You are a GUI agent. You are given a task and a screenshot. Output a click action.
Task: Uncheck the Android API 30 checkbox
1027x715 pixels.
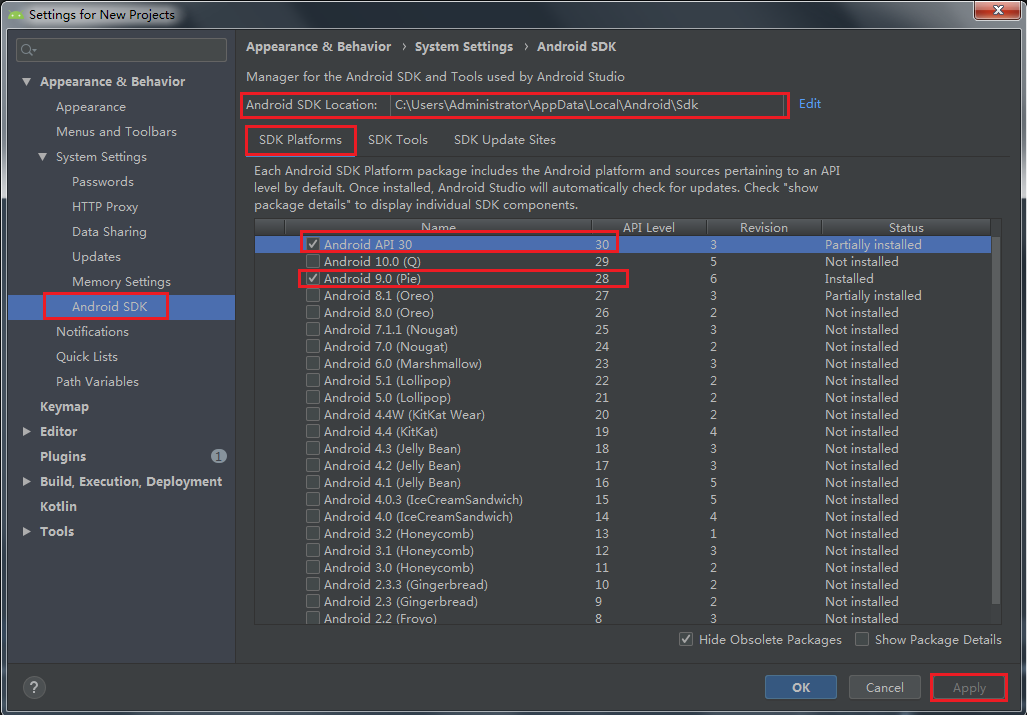313,244
